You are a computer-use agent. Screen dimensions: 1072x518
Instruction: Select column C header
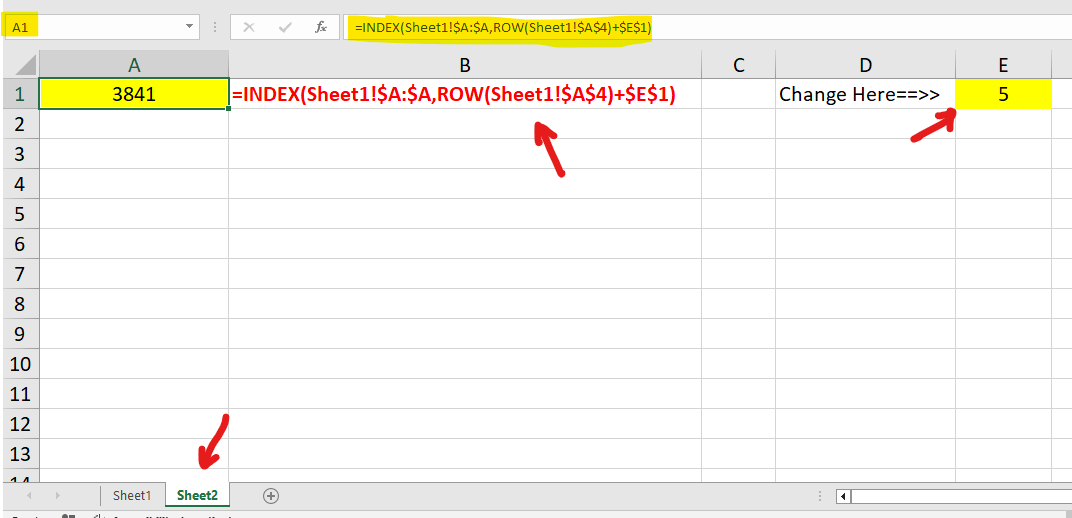738,66
